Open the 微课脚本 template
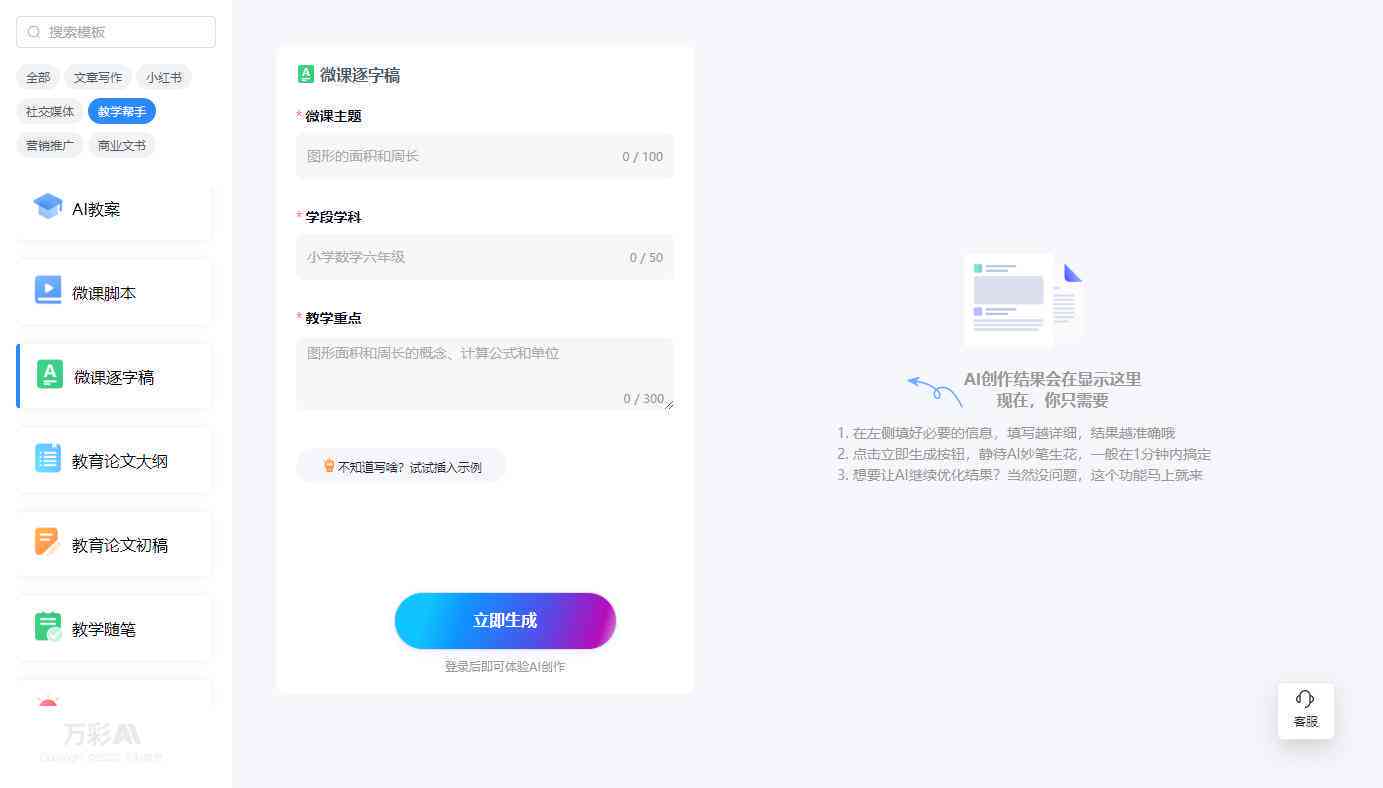The image size is (1383, 788). point(114,293)
